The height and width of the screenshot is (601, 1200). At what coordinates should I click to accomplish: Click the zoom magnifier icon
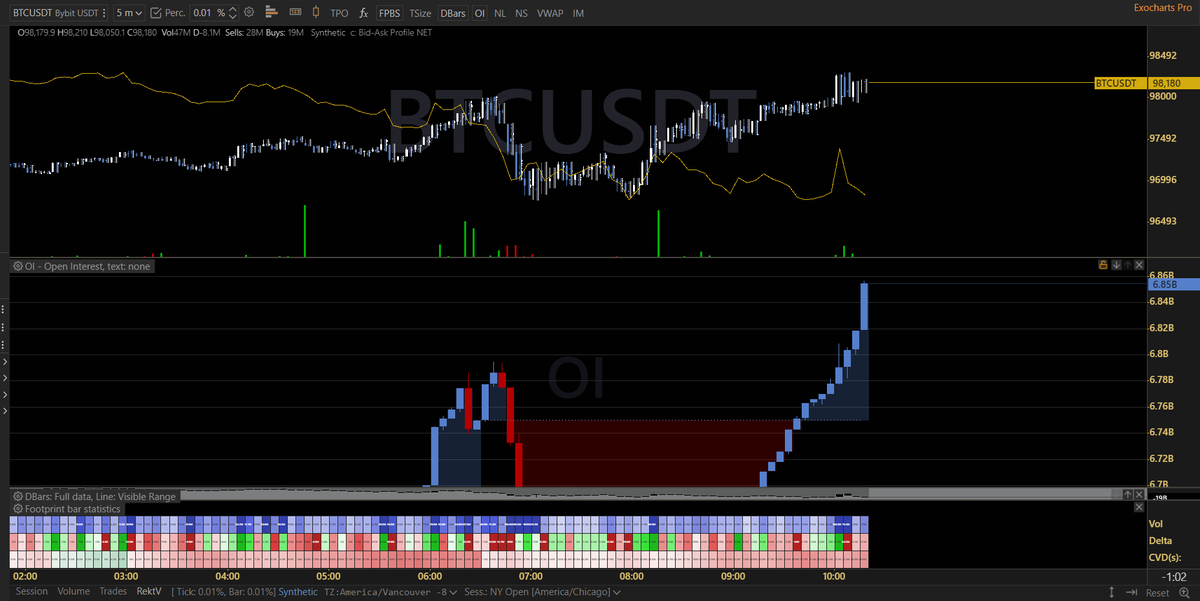click(x=1184, y=592)
